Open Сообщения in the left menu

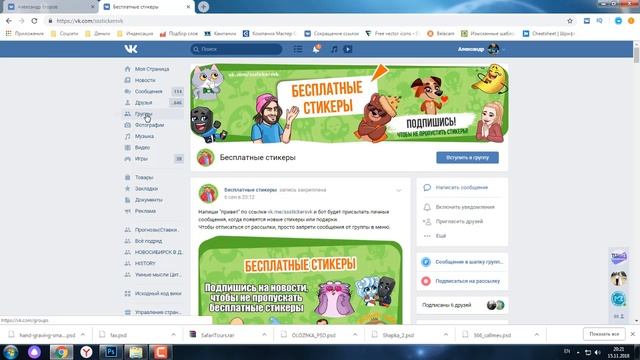(x=149, y=91)
